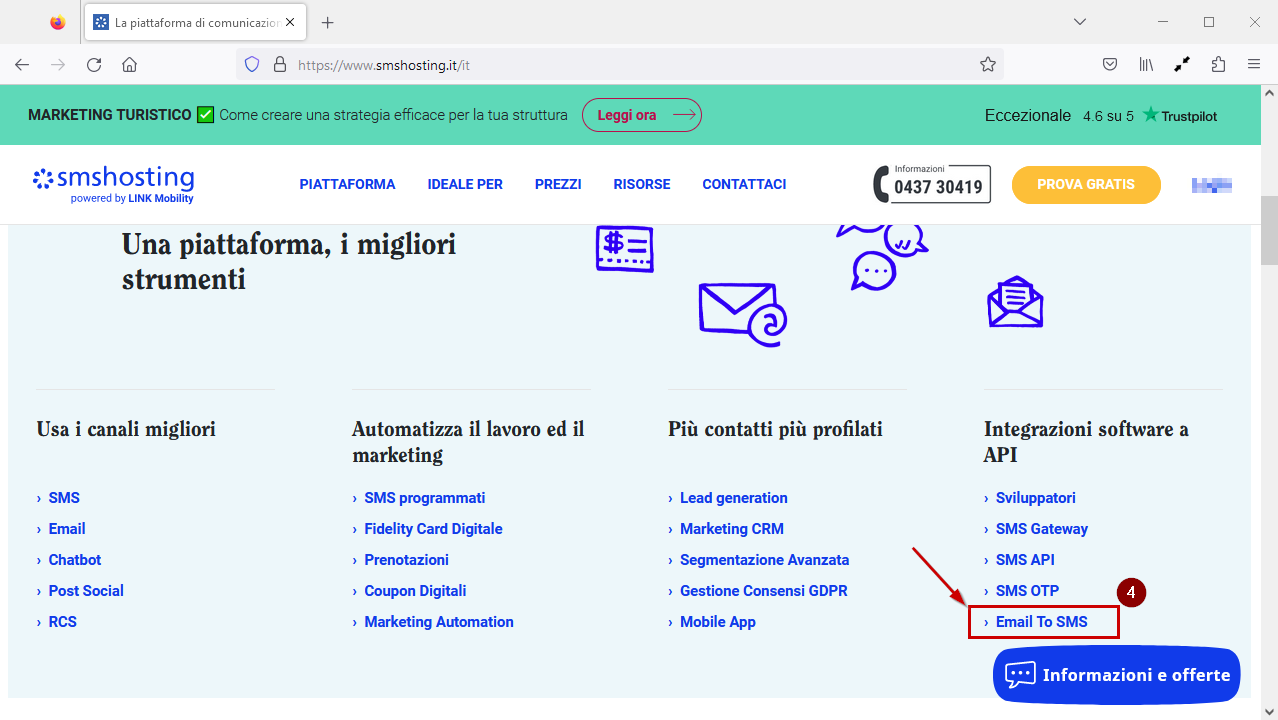This screenshot has width=1278, height=720.
Task: Open the SMS Gateway link
Action: click(x=1042, y=529)
